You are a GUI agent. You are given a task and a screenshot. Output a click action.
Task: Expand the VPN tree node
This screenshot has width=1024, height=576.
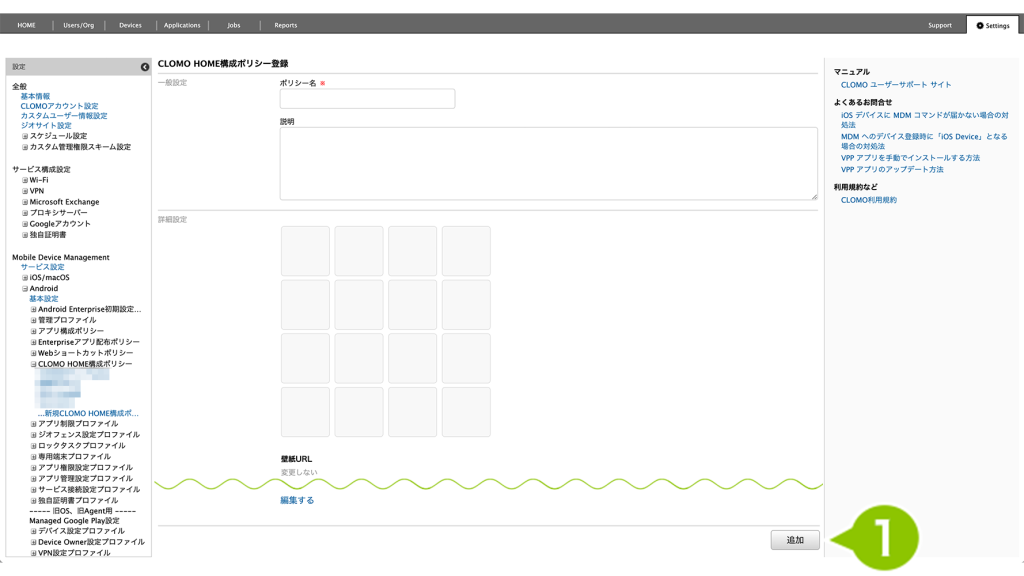click(x=25, y=191)
